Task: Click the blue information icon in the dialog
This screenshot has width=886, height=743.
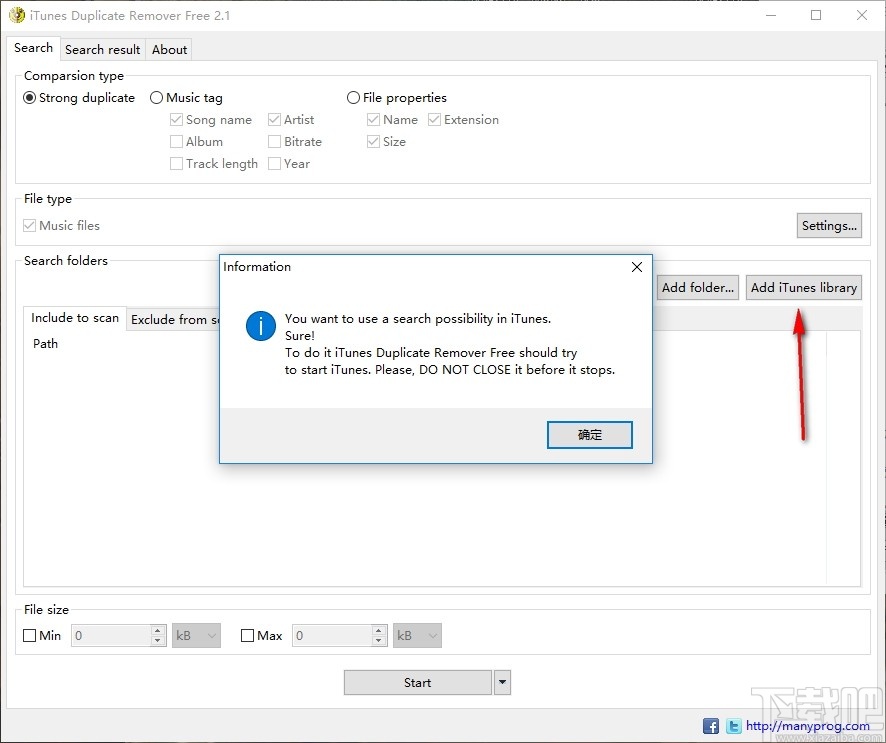Action: [259, 326]
